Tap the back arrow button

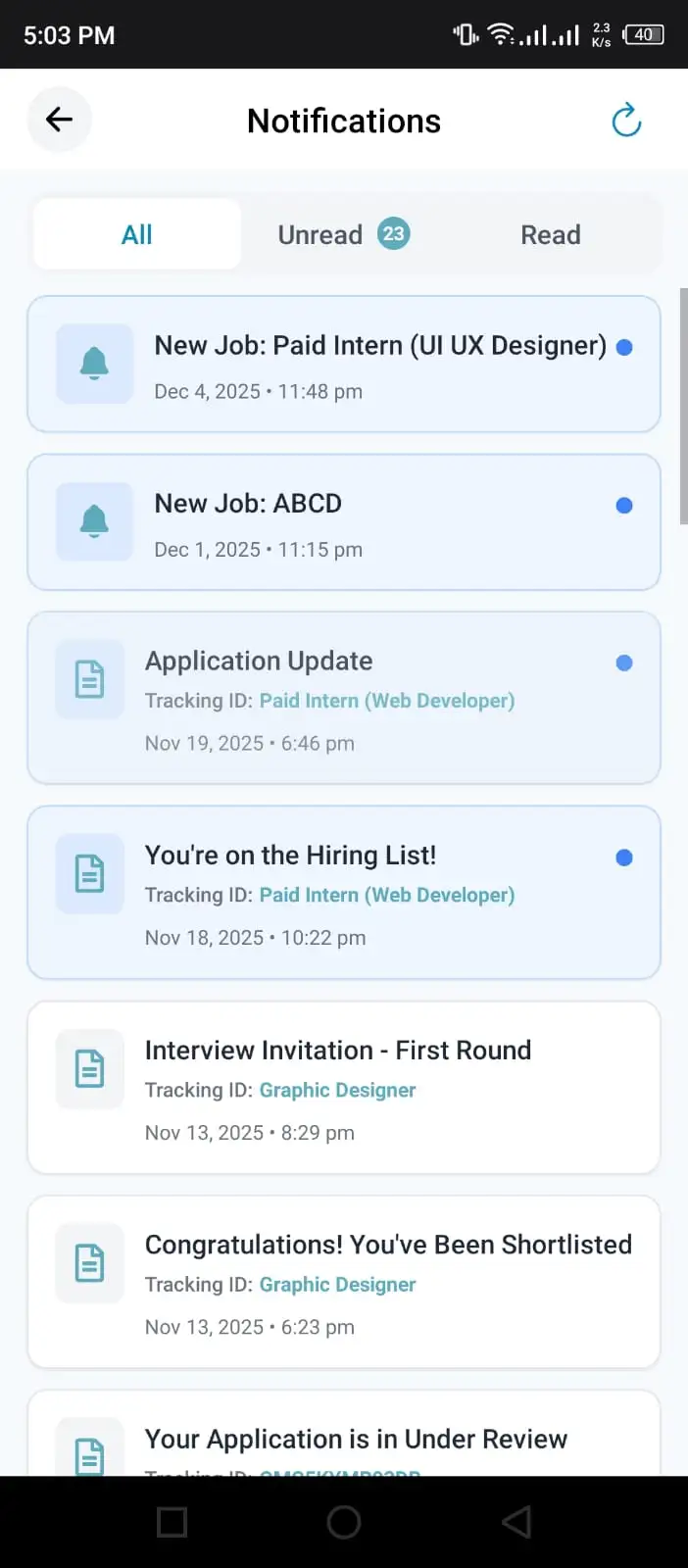point(59,120)
